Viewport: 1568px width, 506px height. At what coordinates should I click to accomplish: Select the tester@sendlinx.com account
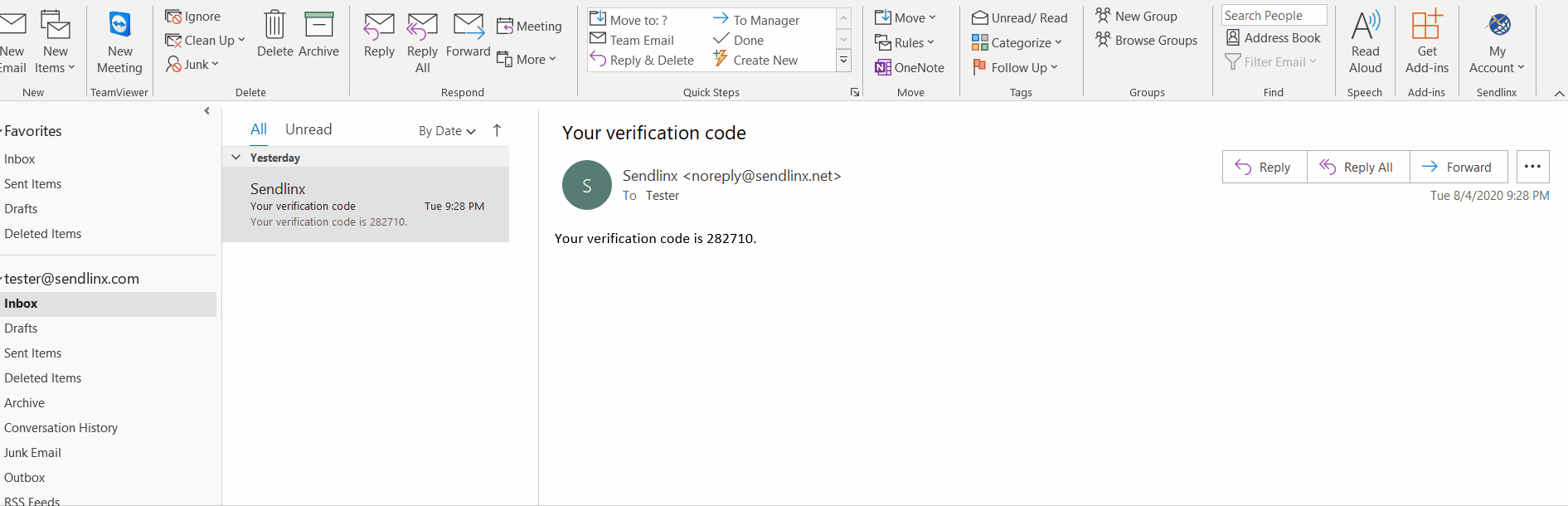coord(71,279)
